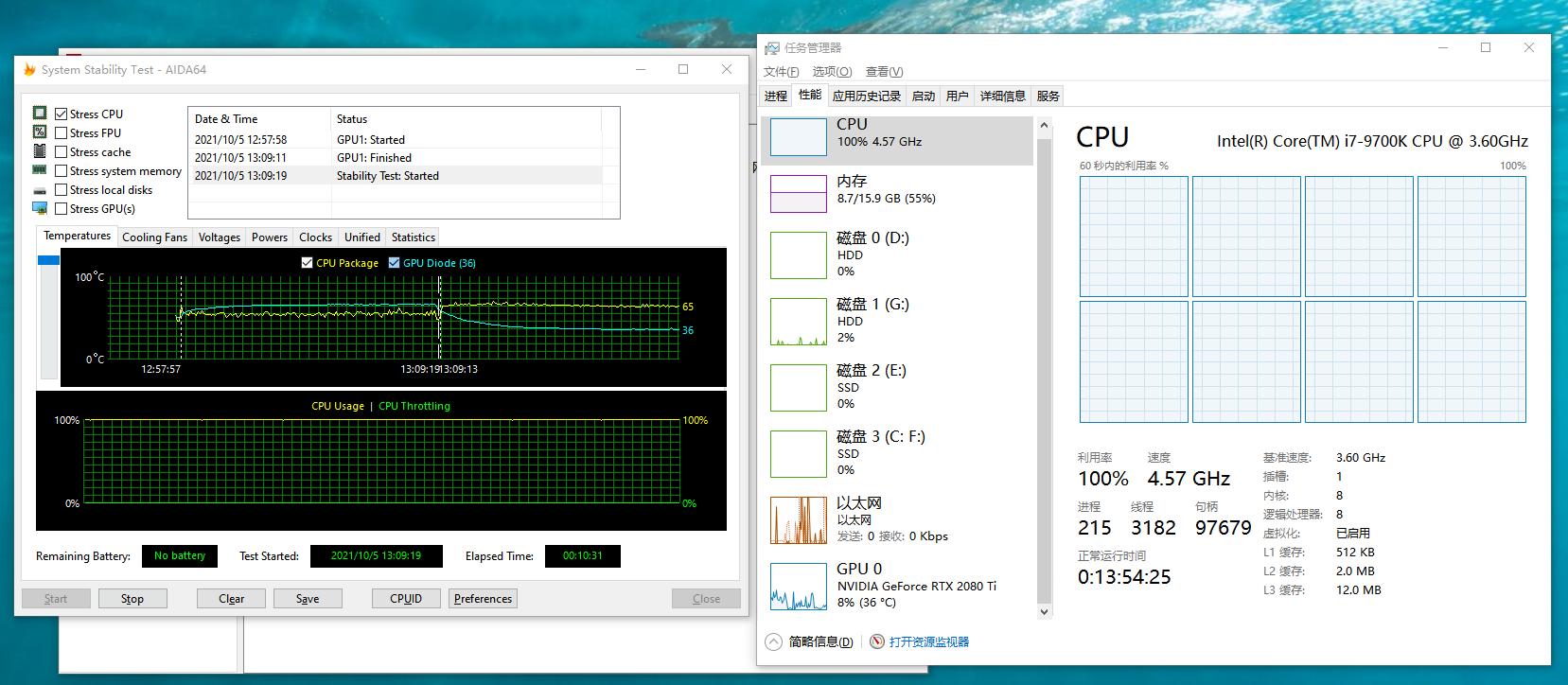Image resolution: width=1568 pixels, height=685 pixels.
Task: Switch to the 服务 tab
Action: pos(1048,96)
